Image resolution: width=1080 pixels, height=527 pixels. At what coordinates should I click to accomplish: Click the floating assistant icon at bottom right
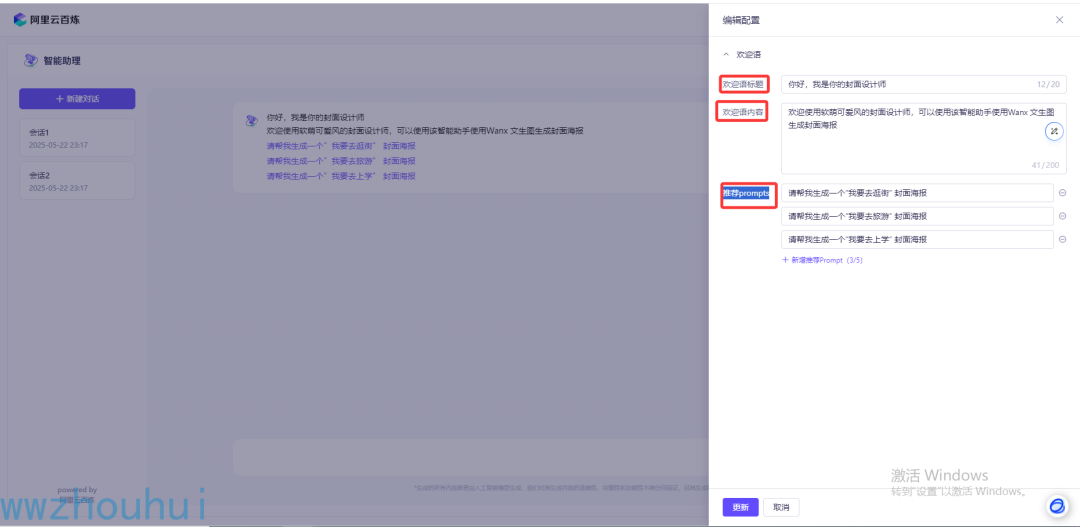[x=1056, y=506]
